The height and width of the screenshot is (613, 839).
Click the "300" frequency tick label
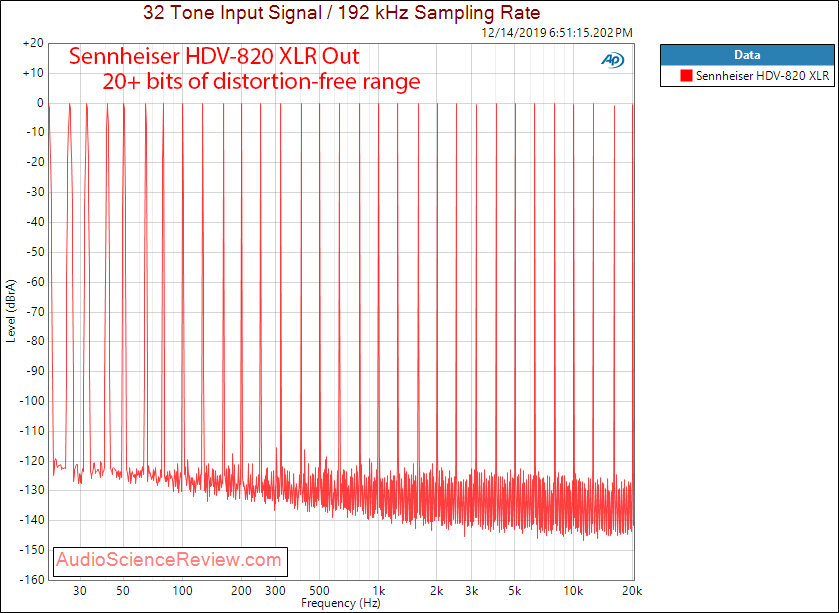(276, 591)
